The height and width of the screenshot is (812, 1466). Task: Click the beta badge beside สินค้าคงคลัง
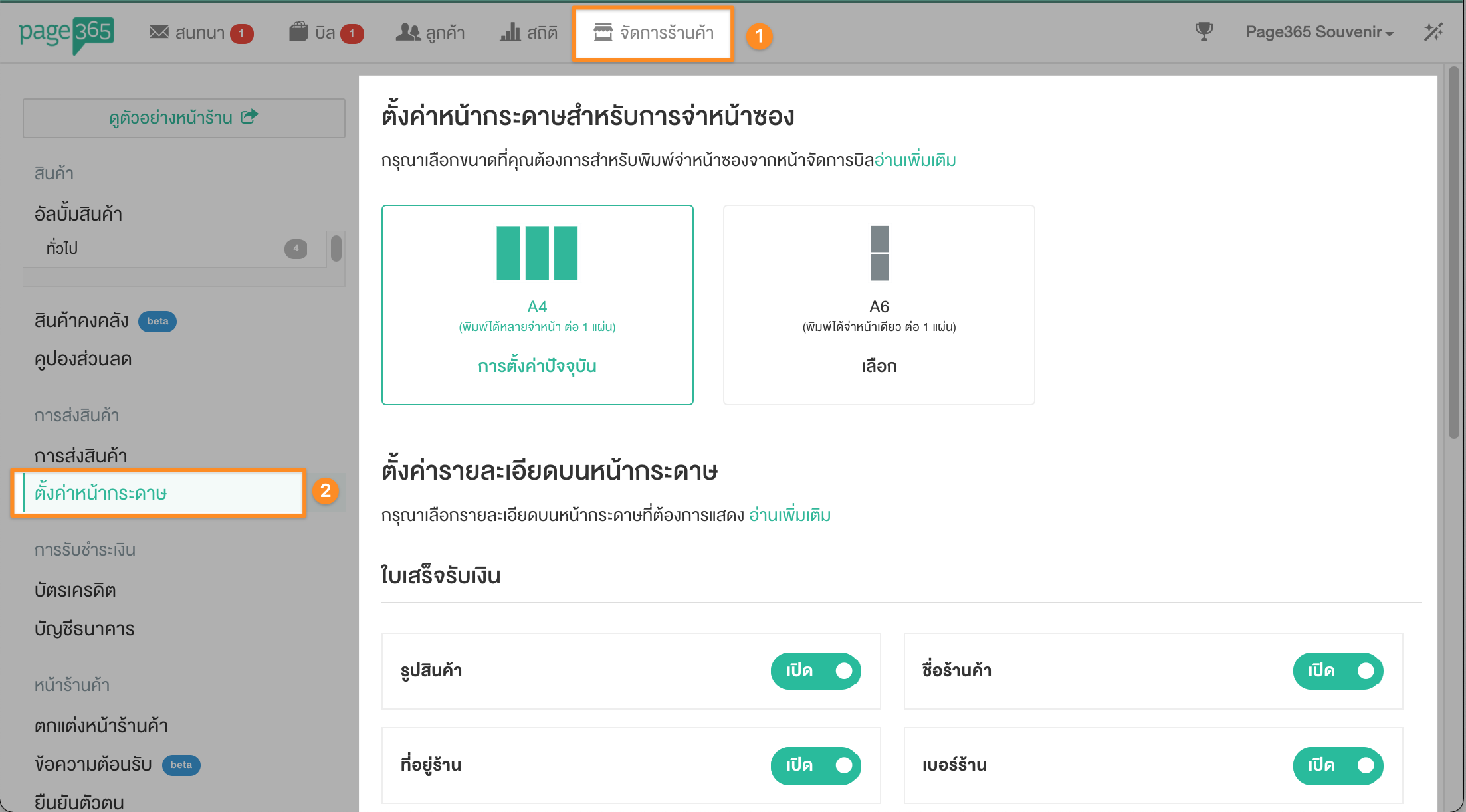click(157, 321)
